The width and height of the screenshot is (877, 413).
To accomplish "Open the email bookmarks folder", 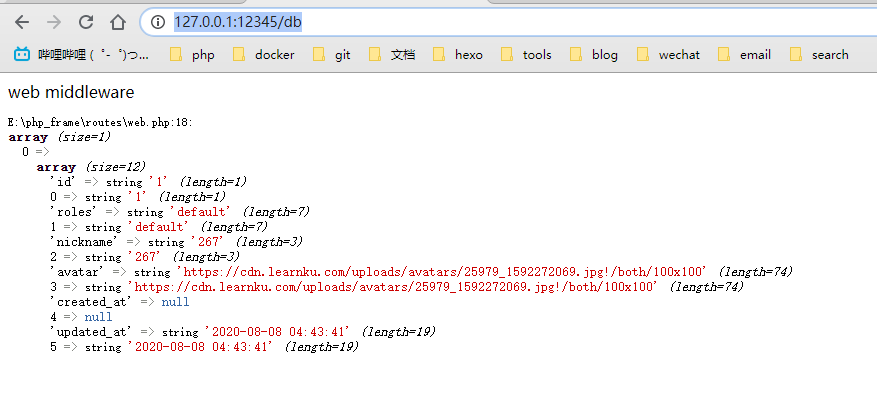I will (744, 55).
